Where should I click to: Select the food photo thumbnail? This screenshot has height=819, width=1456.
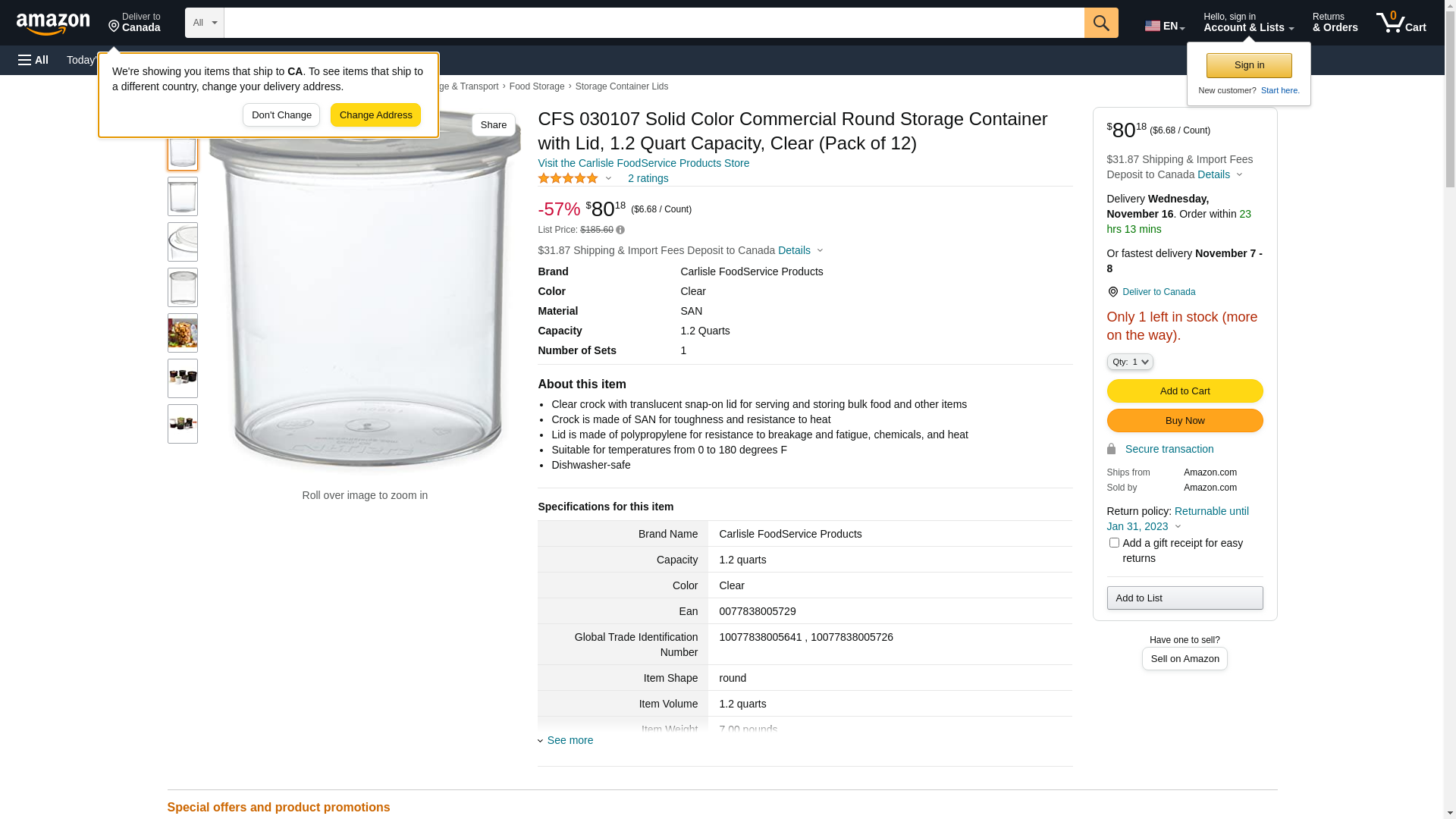pos(183,333)
